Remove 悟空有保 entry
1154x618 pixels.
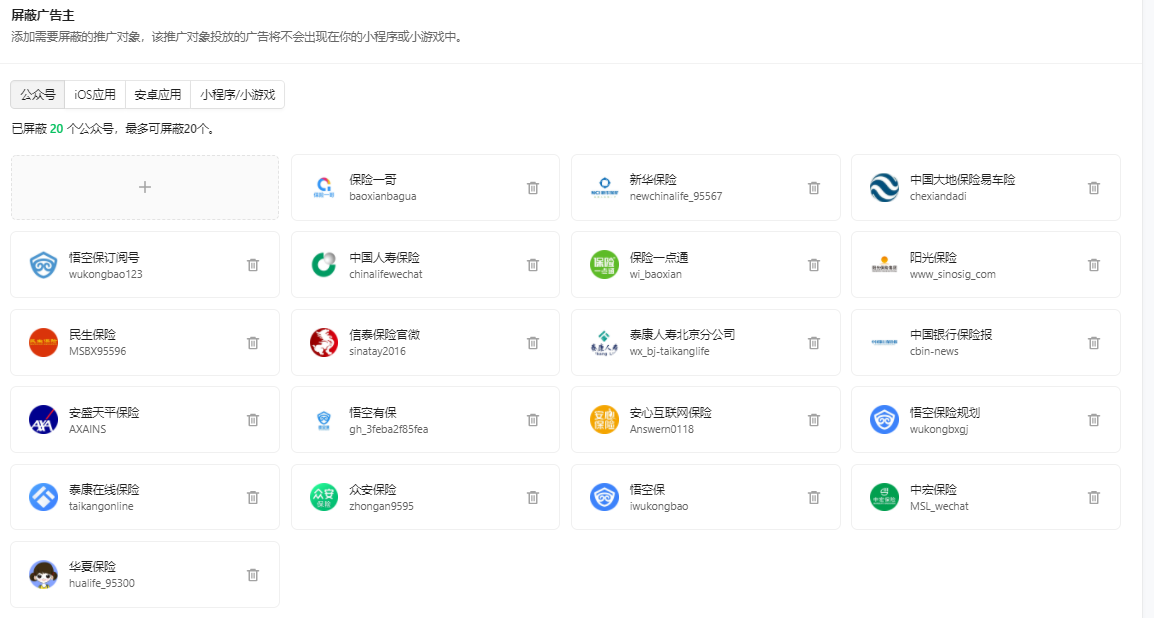533,420
